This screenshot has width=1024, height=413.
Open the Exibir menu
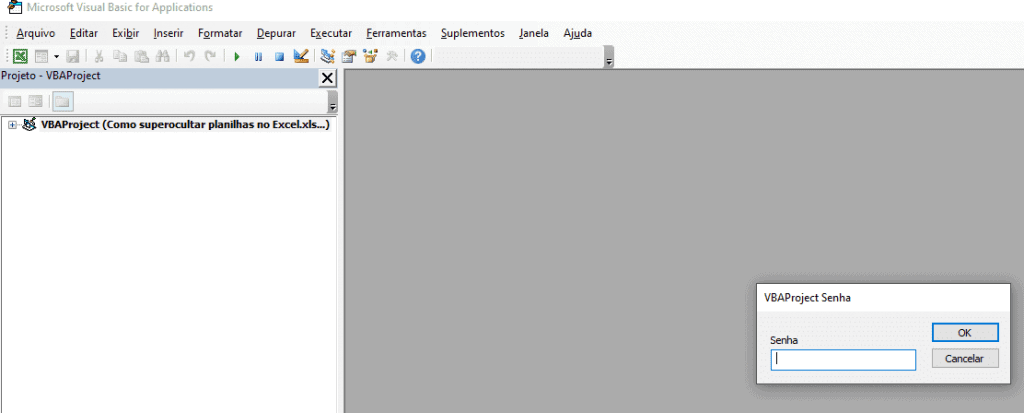(x=125, y=33)
